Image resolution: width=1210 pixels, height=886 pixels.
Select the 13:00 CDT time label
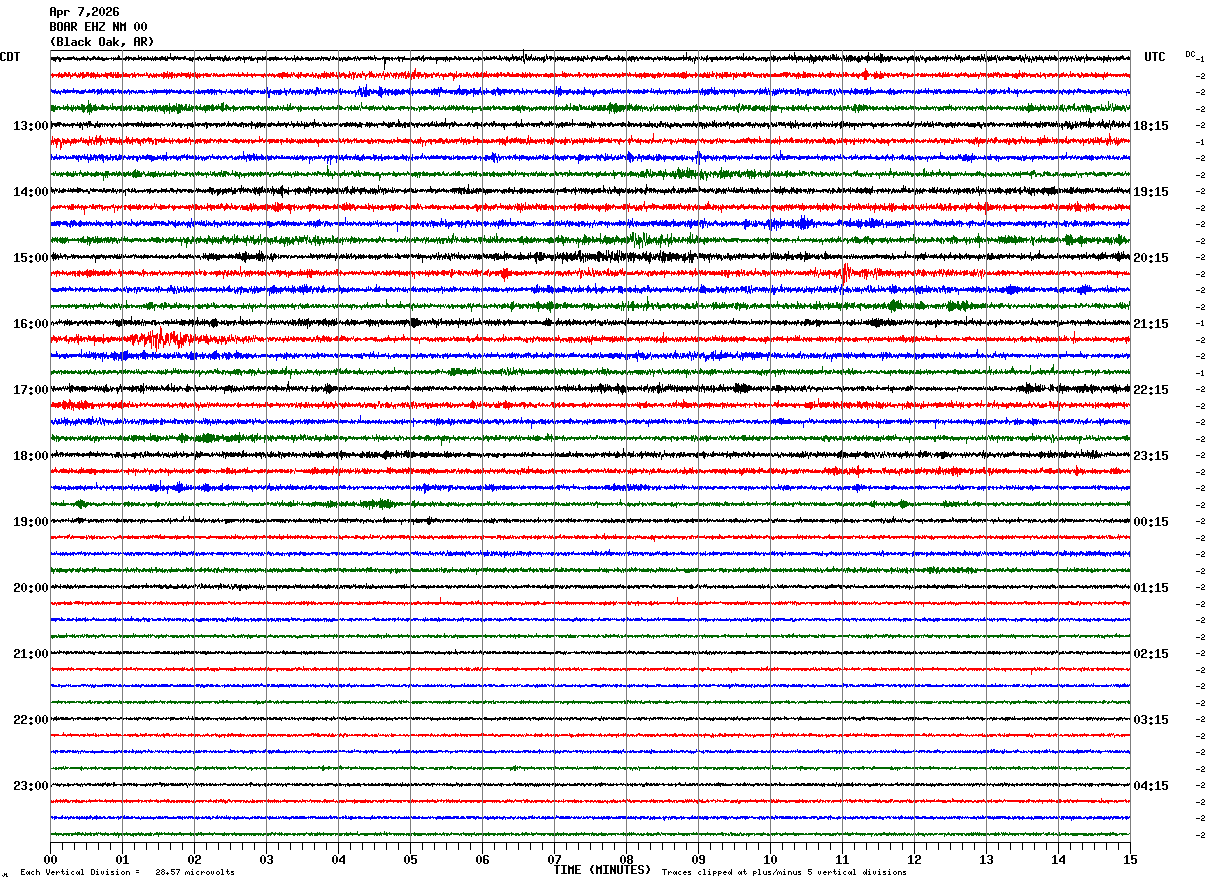tap(31, 126)
